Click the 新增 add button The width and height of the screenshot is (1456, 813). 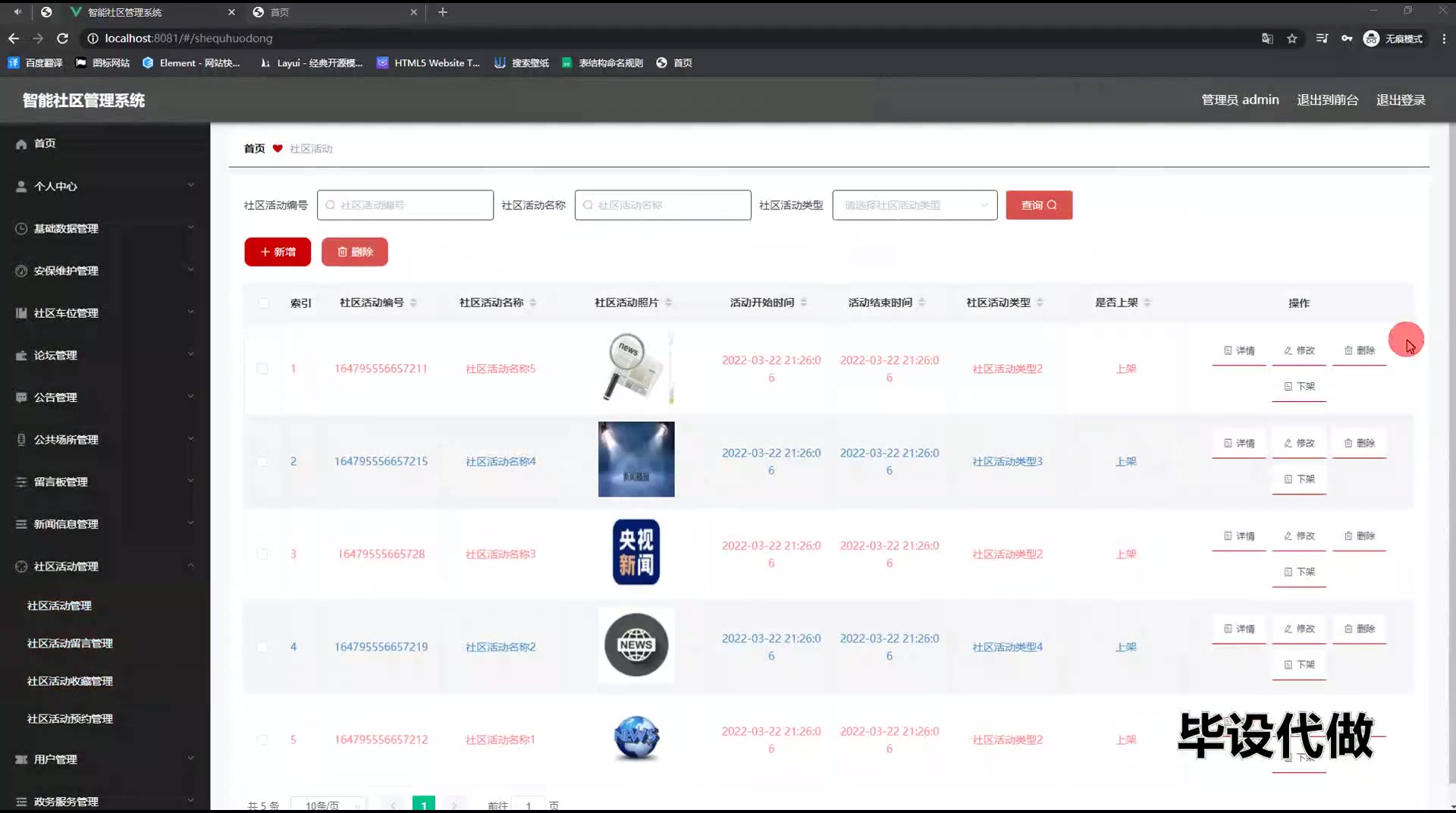tap(278, 252)
